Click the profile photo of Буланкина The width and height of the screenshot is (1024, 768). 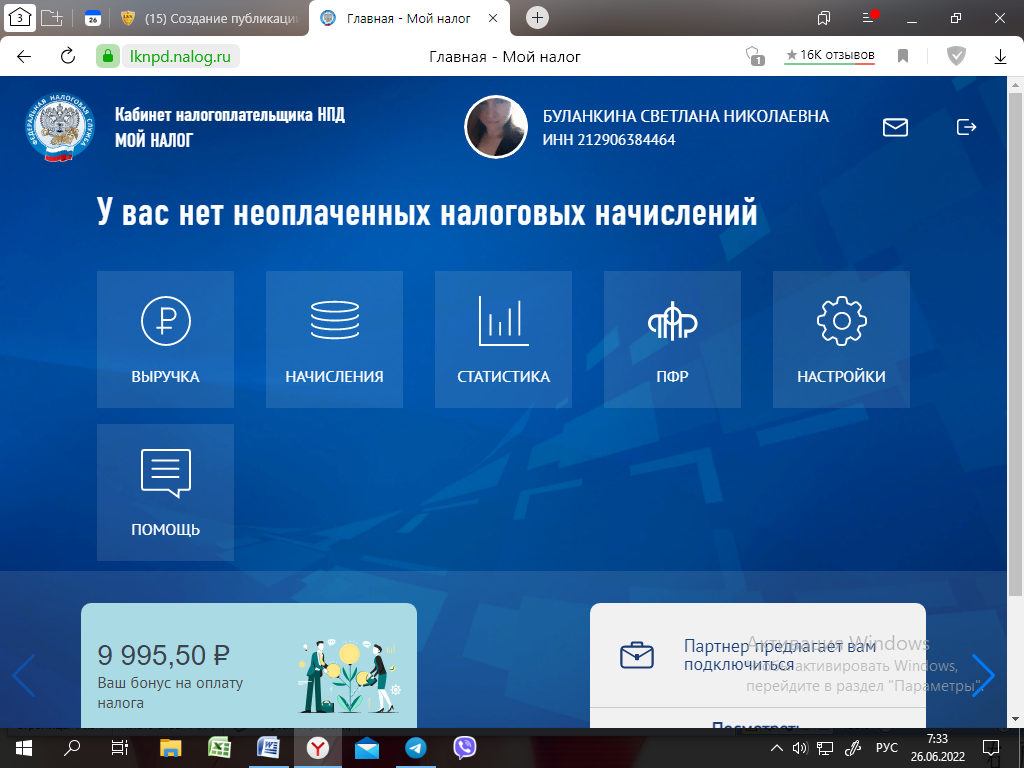pos(495,127)
